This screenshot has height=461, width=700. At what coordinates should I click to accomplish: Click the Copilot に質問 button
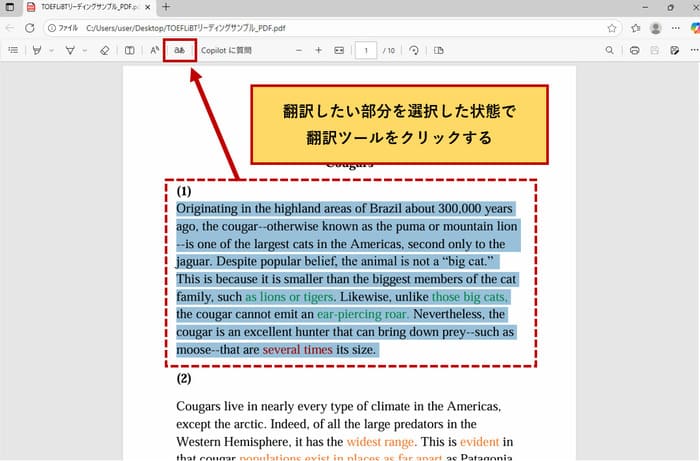coord(226,49)
